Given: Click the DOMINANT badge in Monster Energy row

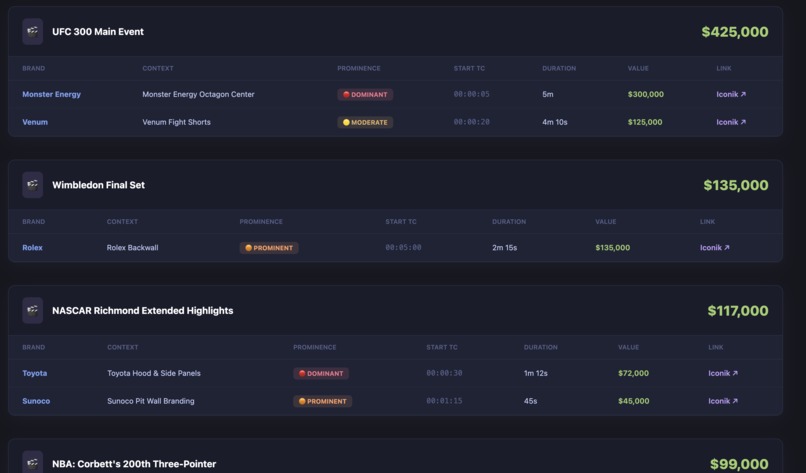Looking at the screenshot, I should pos(365,95).
